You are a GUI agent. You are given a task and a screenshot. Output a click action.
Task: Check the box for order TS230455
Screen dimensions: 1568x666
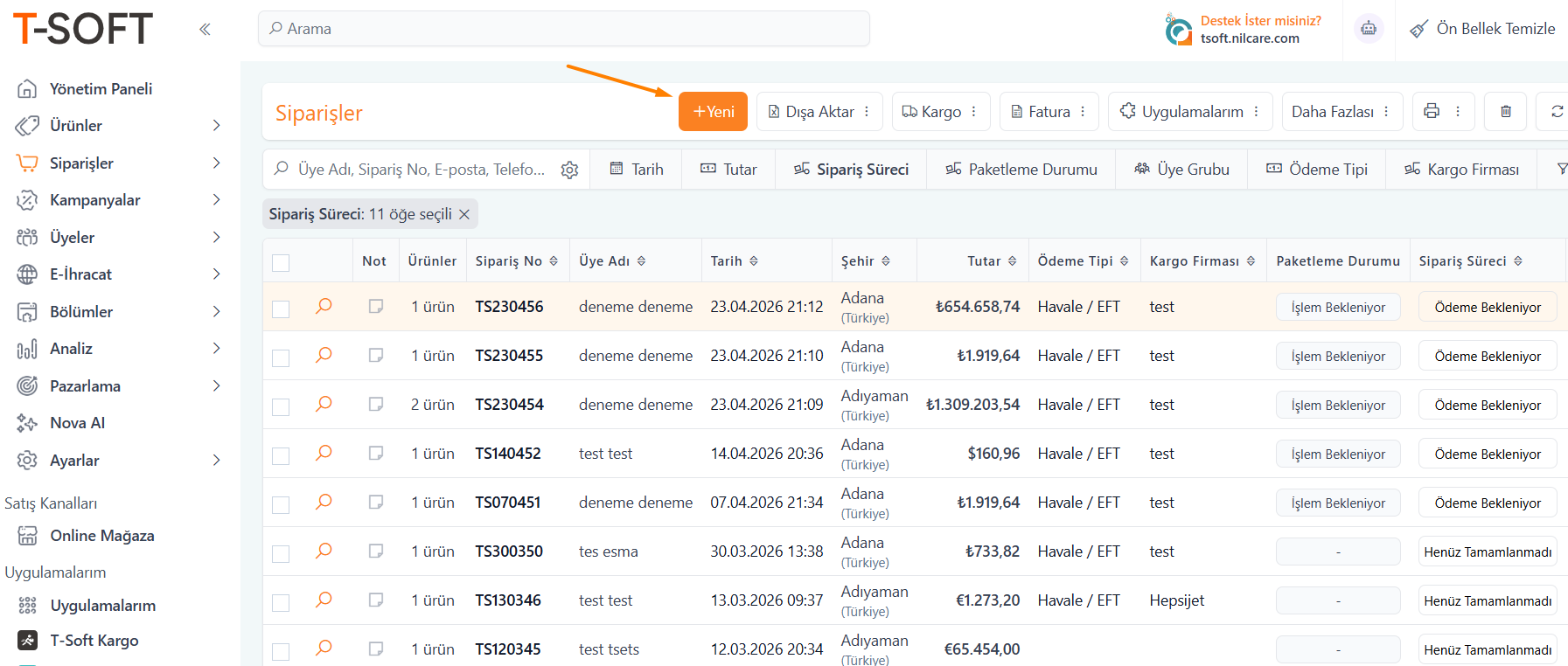tap(281, 357)
